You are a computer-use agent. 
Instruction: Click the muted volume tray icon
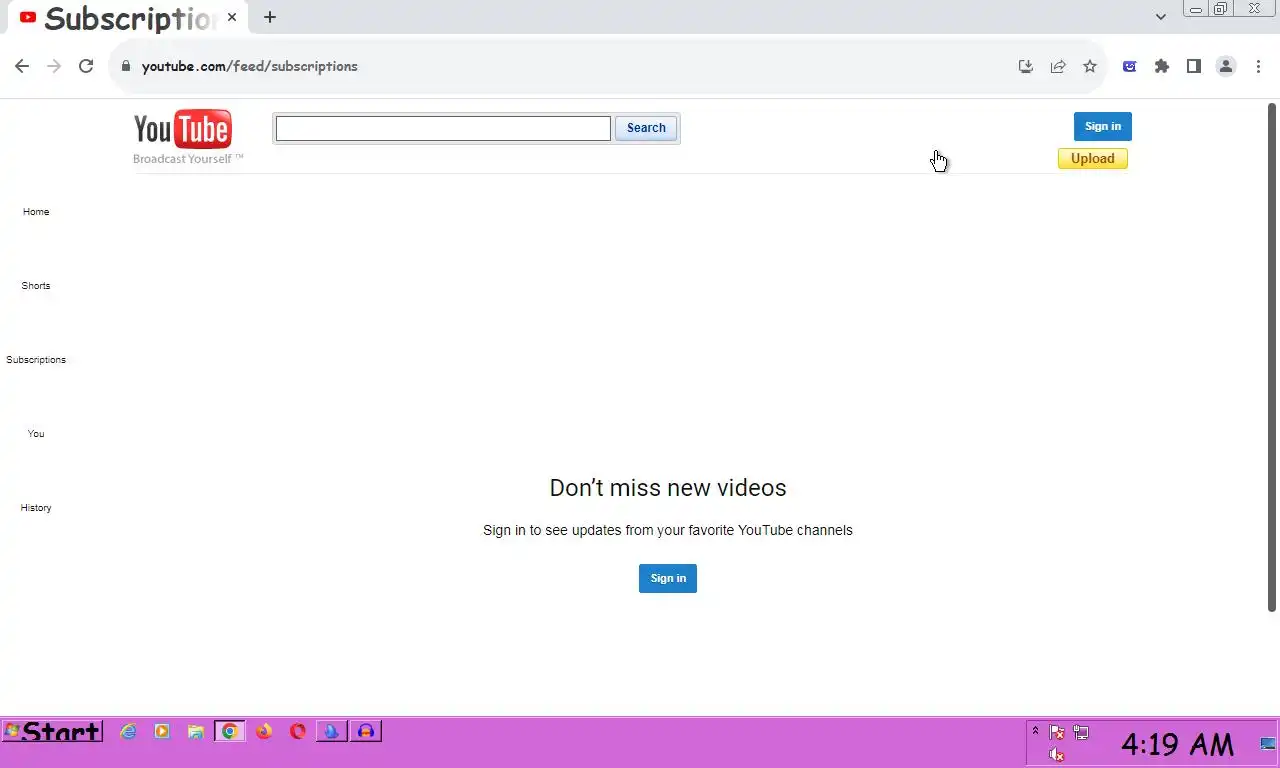click(x=1056, y=755)
